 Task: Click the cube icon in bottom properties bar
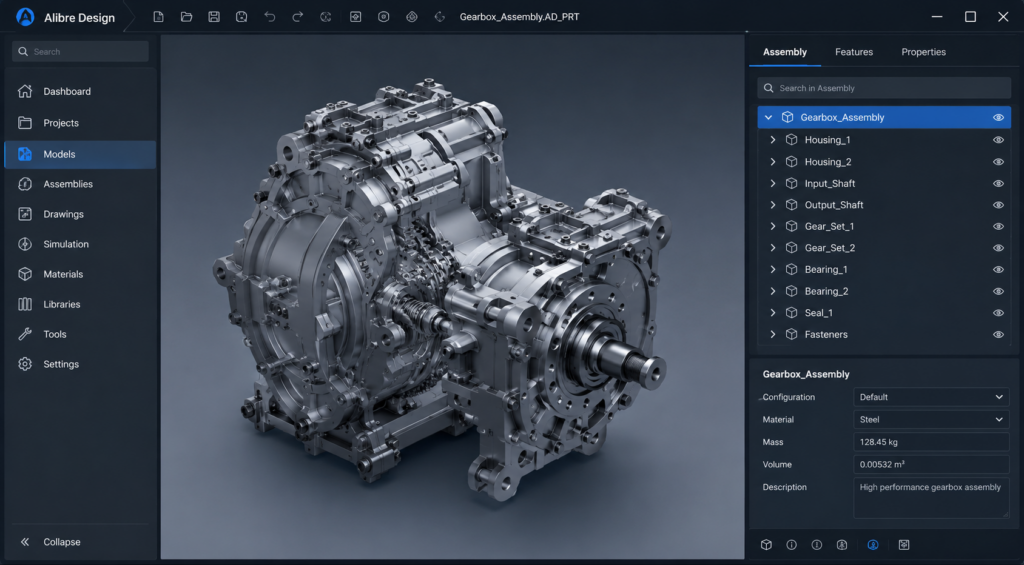[767, 545]
